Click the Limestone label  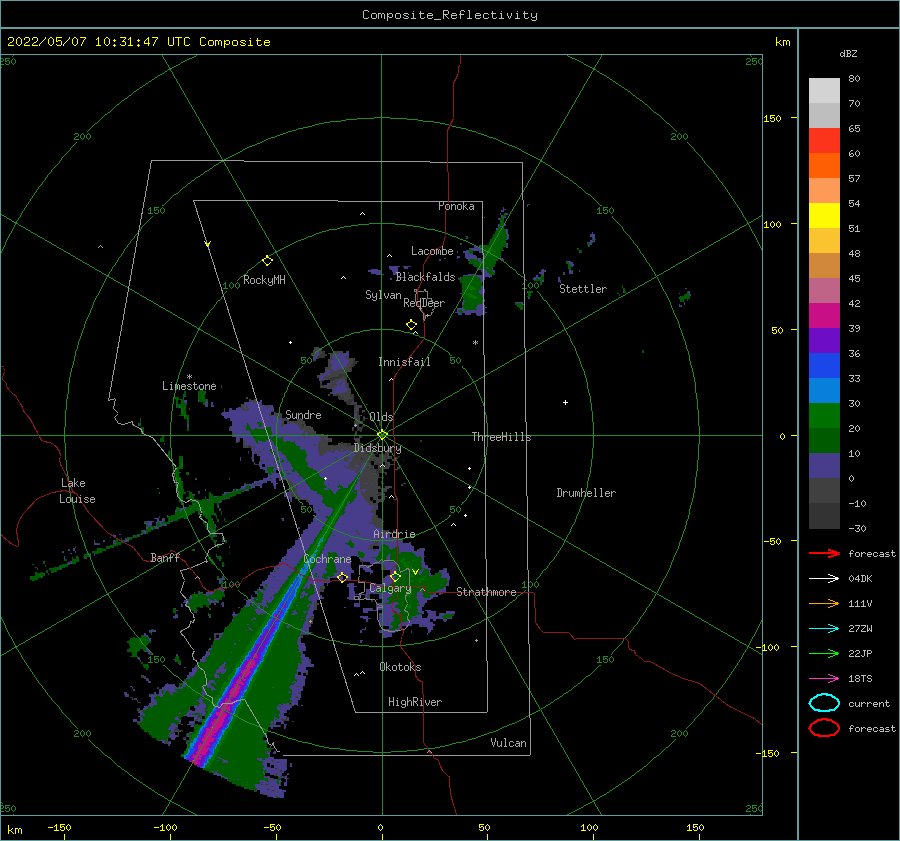point(189,386)
